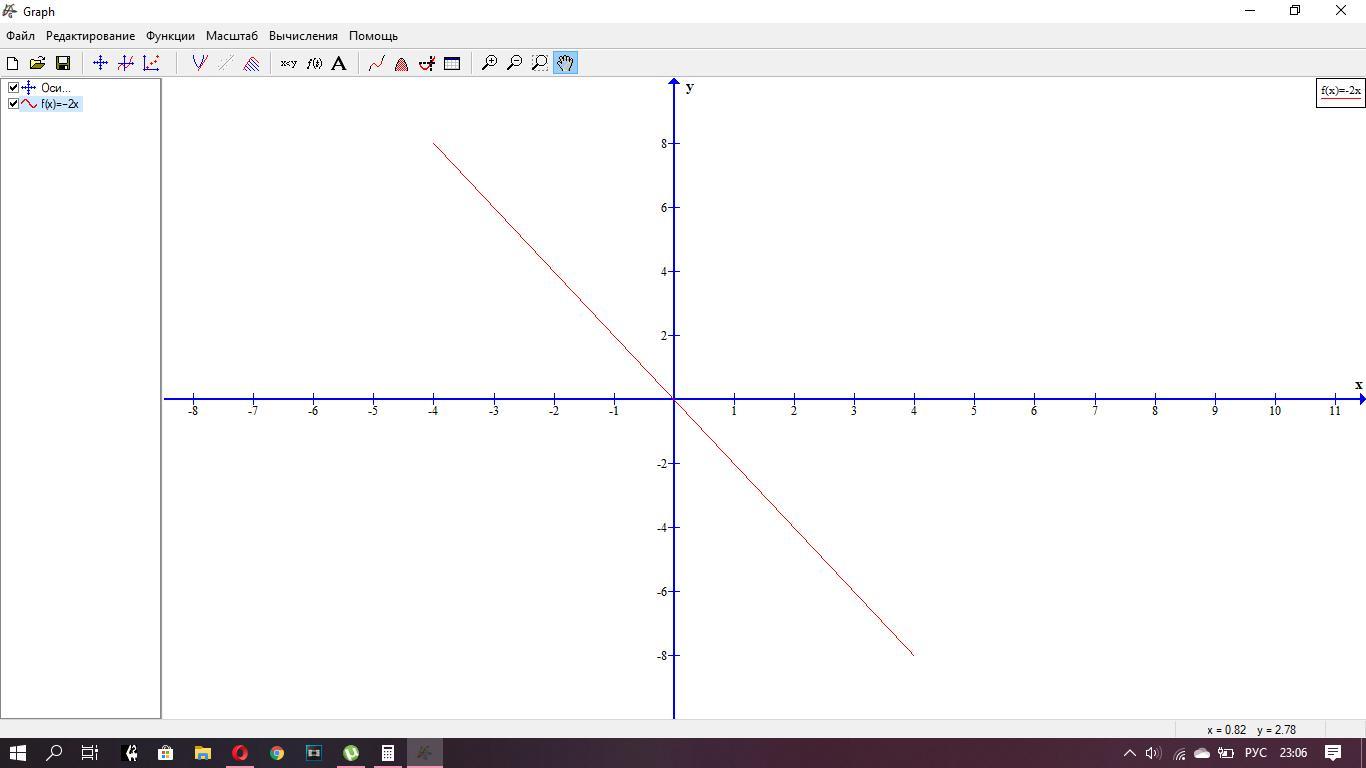Open the Функции menu

pyautogui.click(x=170, y=36)
